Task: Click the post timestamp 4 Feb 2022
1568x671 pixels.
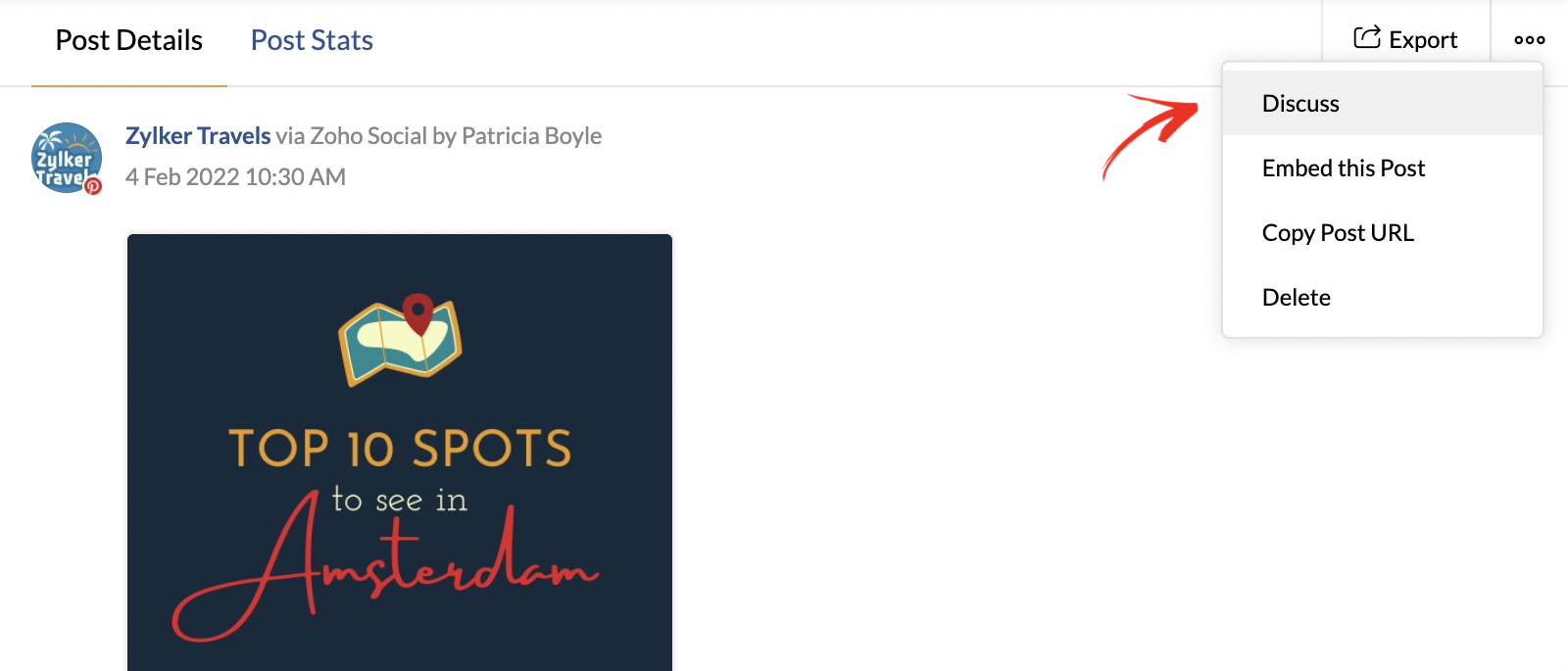Action: point(235,176)
